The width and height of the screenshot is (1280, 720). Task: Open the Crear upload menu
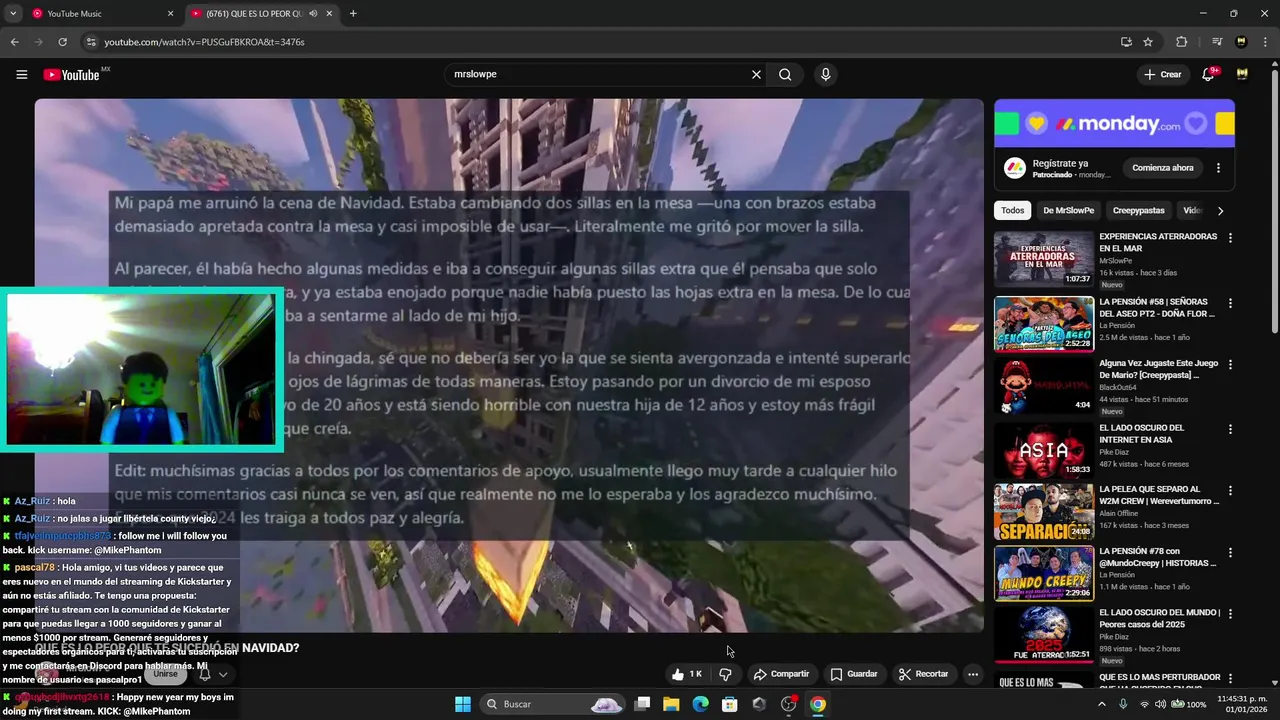(x=1163, y=74)
